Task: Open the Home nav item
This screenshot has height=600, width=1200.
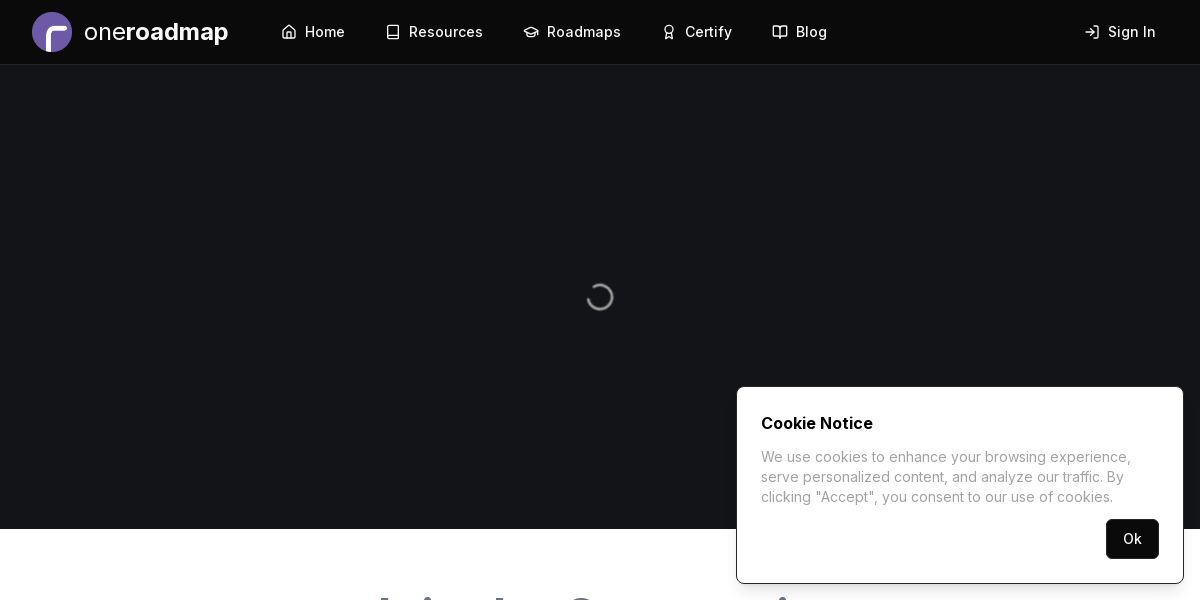Action: point(313,32)
